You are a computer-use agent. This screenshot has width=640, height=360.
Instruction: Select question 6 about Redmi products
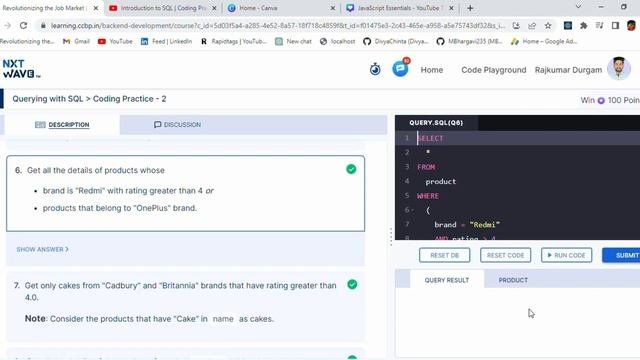185,193
